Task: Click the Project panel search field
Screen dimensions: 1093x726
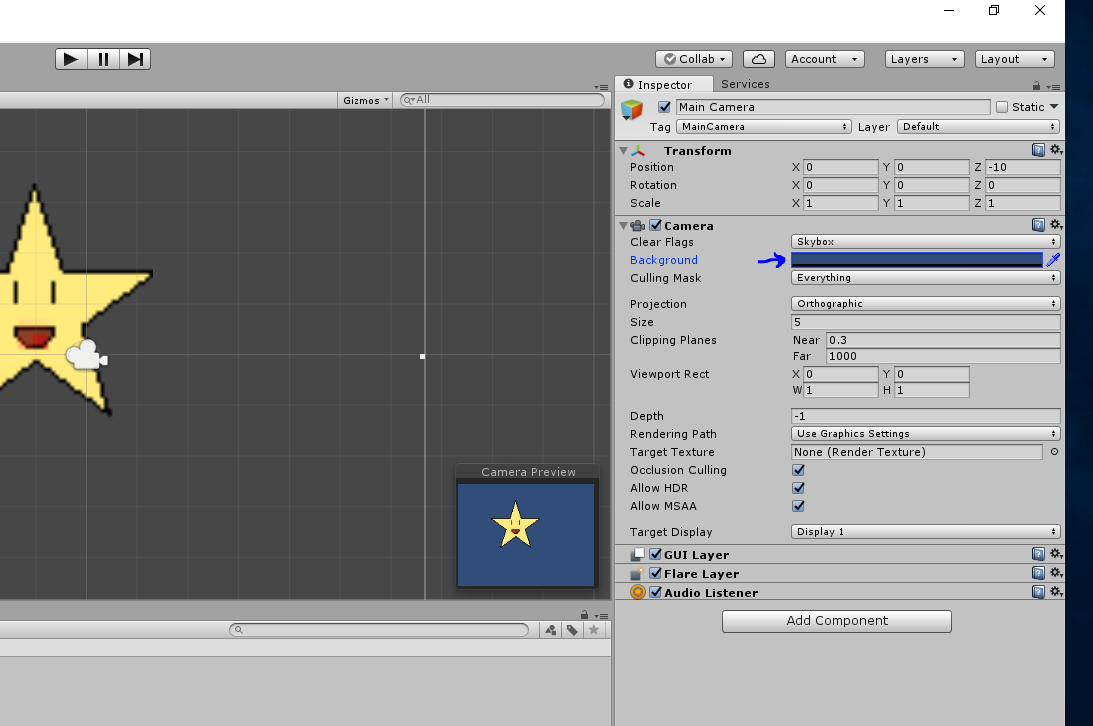Action: [x=379, y=630]
